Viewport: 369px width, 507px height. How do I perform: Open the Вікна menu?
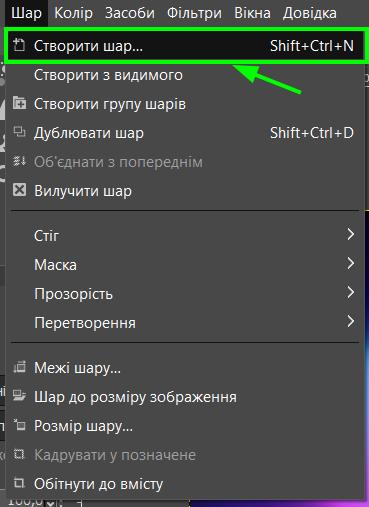pos(252,13)
